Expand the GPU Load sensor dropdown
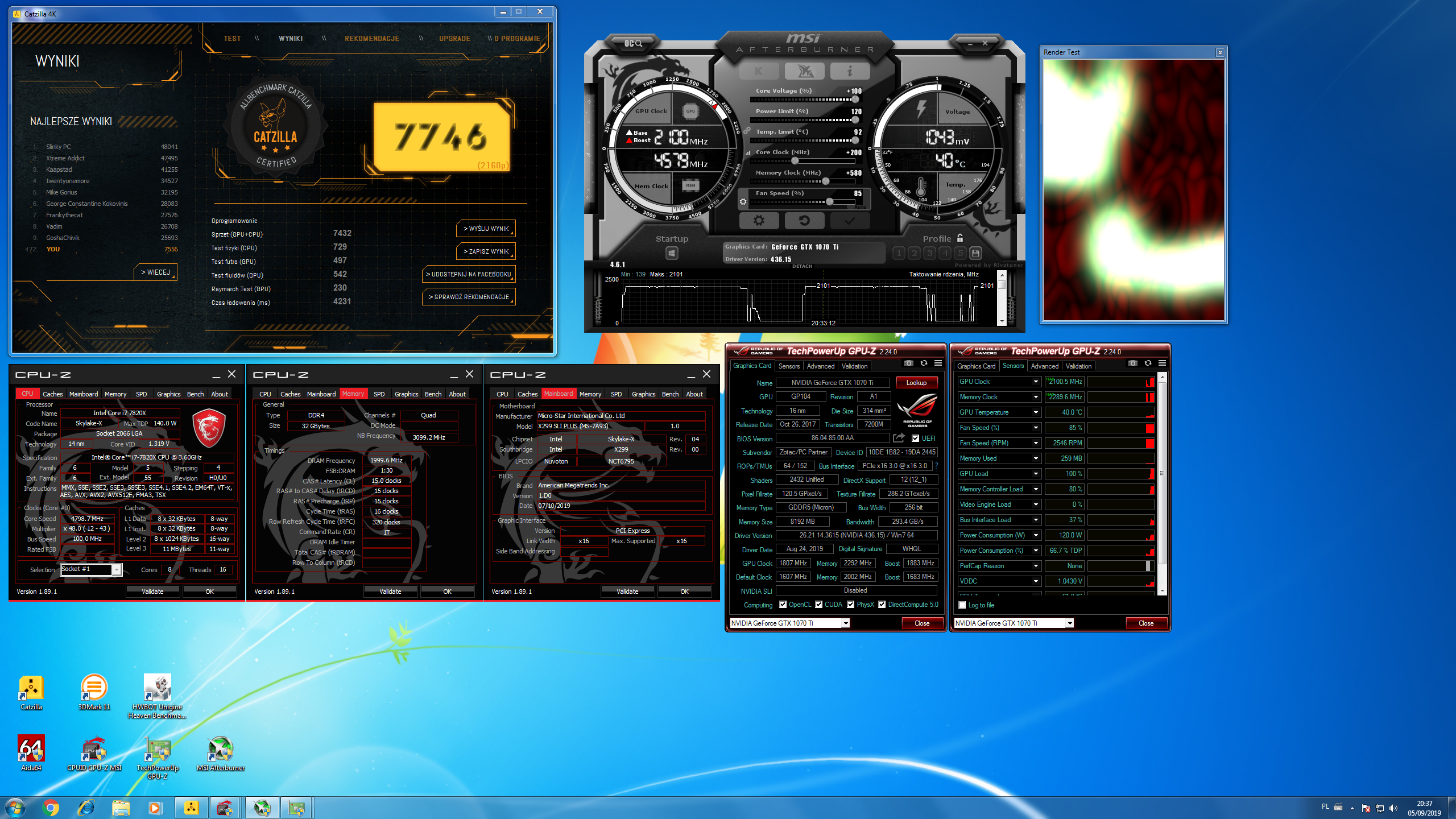1456x819 pixels. [1036, 474]
